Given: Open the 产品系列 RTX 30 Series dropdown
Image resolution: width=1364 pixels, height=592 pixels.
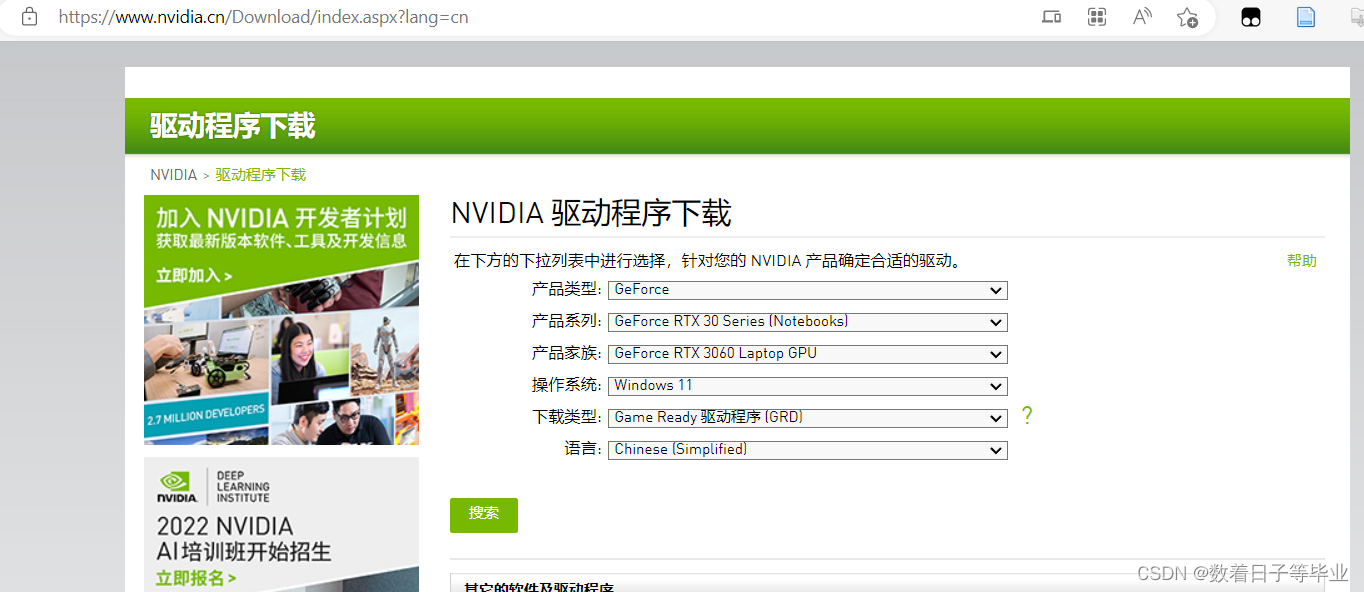Looking at the screenshot, I should click(x=808, y=322).
